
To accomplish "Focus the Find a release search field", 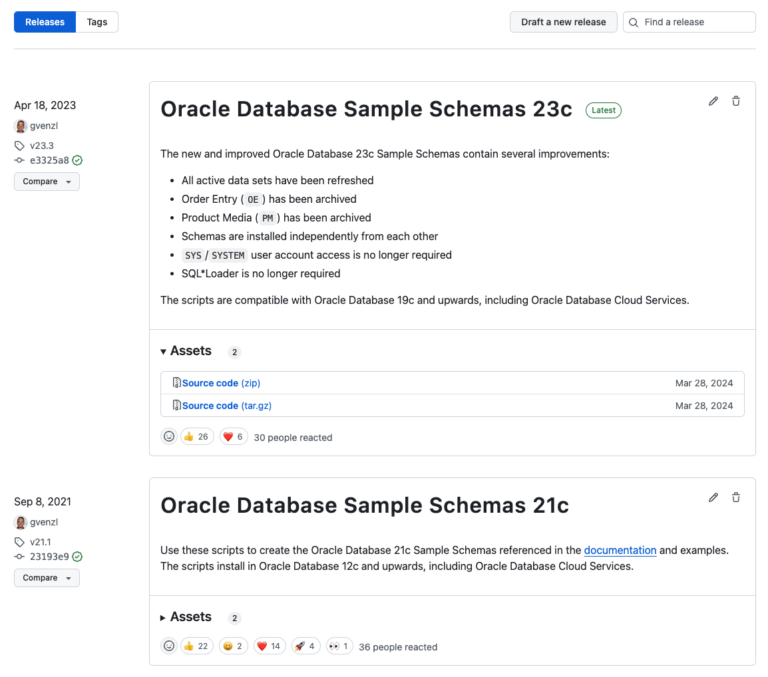I will 695,22.
